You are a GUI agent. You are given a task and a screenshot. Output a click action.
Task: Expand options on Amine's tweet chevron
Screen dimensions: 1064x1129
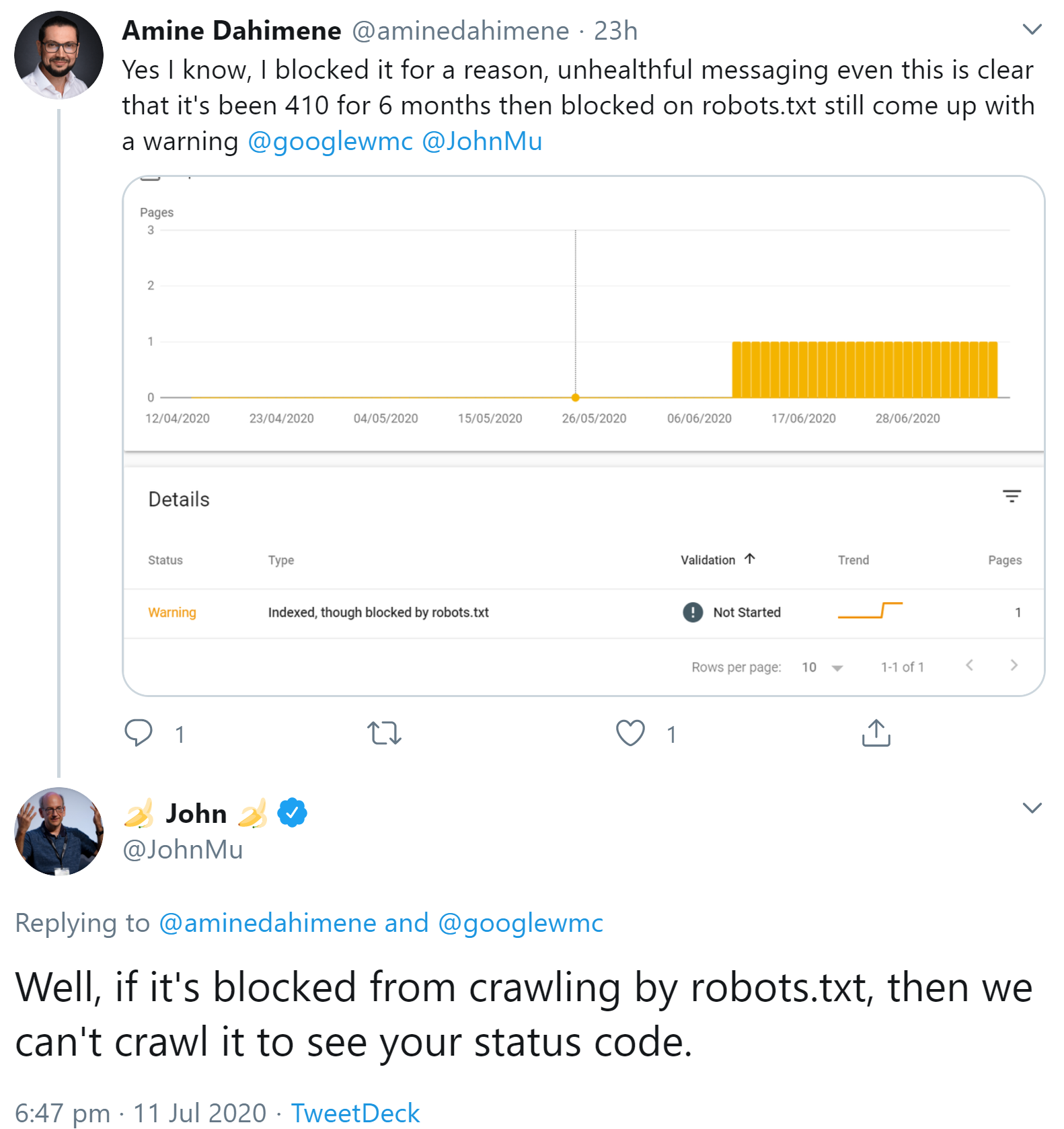(1032, 28)
